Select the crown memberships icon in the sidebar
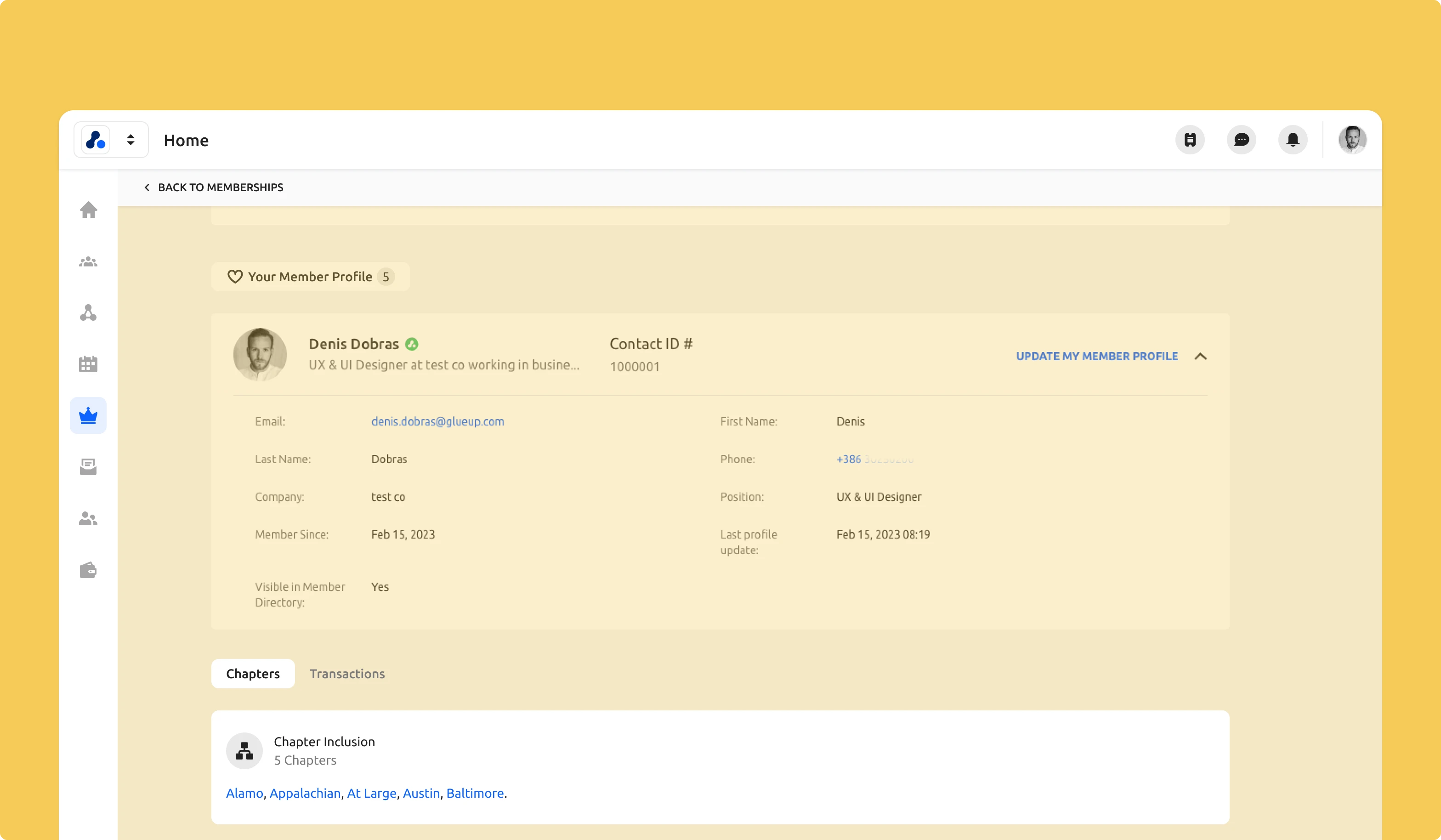 point(88,415)
